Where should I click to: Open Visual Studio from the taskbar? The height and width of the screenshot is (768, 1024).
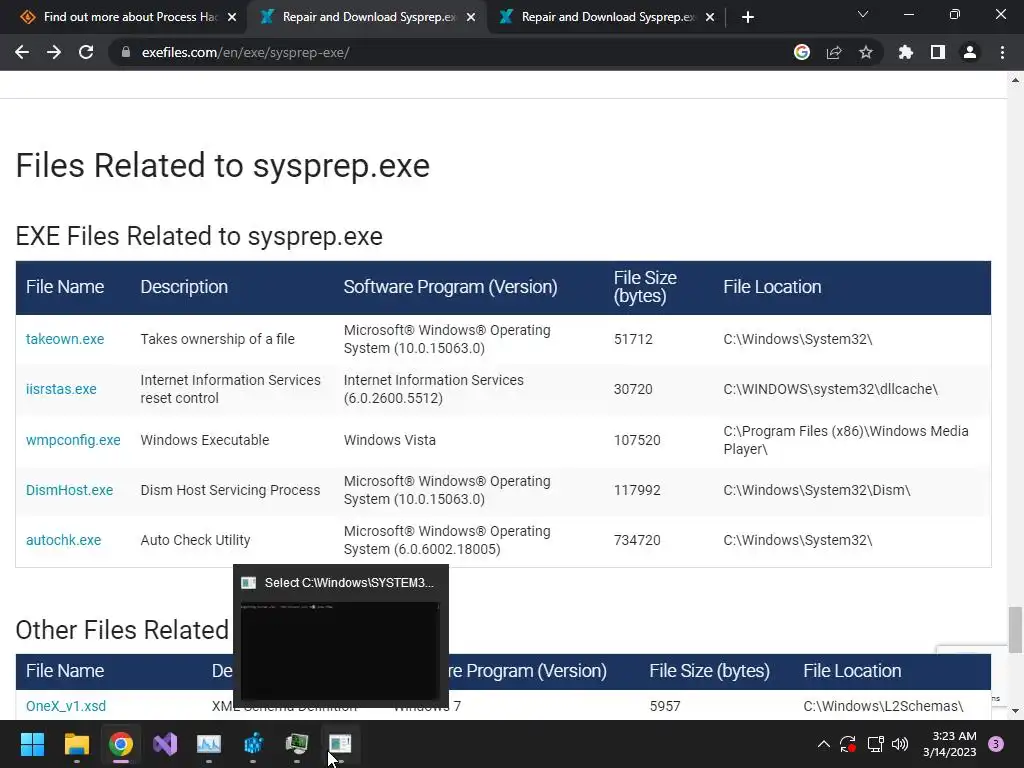(x=165, y=744)
